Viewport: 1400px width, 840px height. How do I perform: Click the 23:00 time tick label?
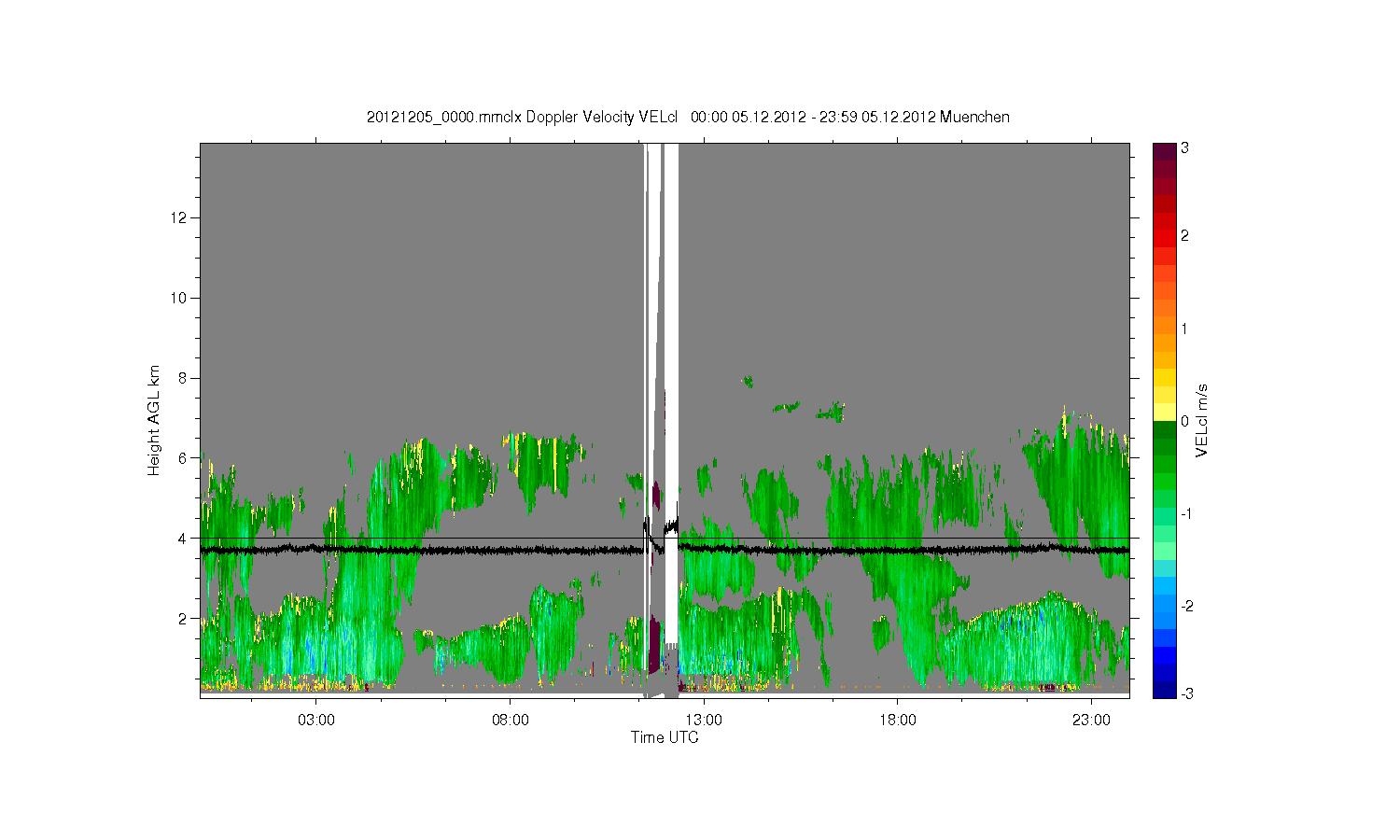pos(1091,720)
